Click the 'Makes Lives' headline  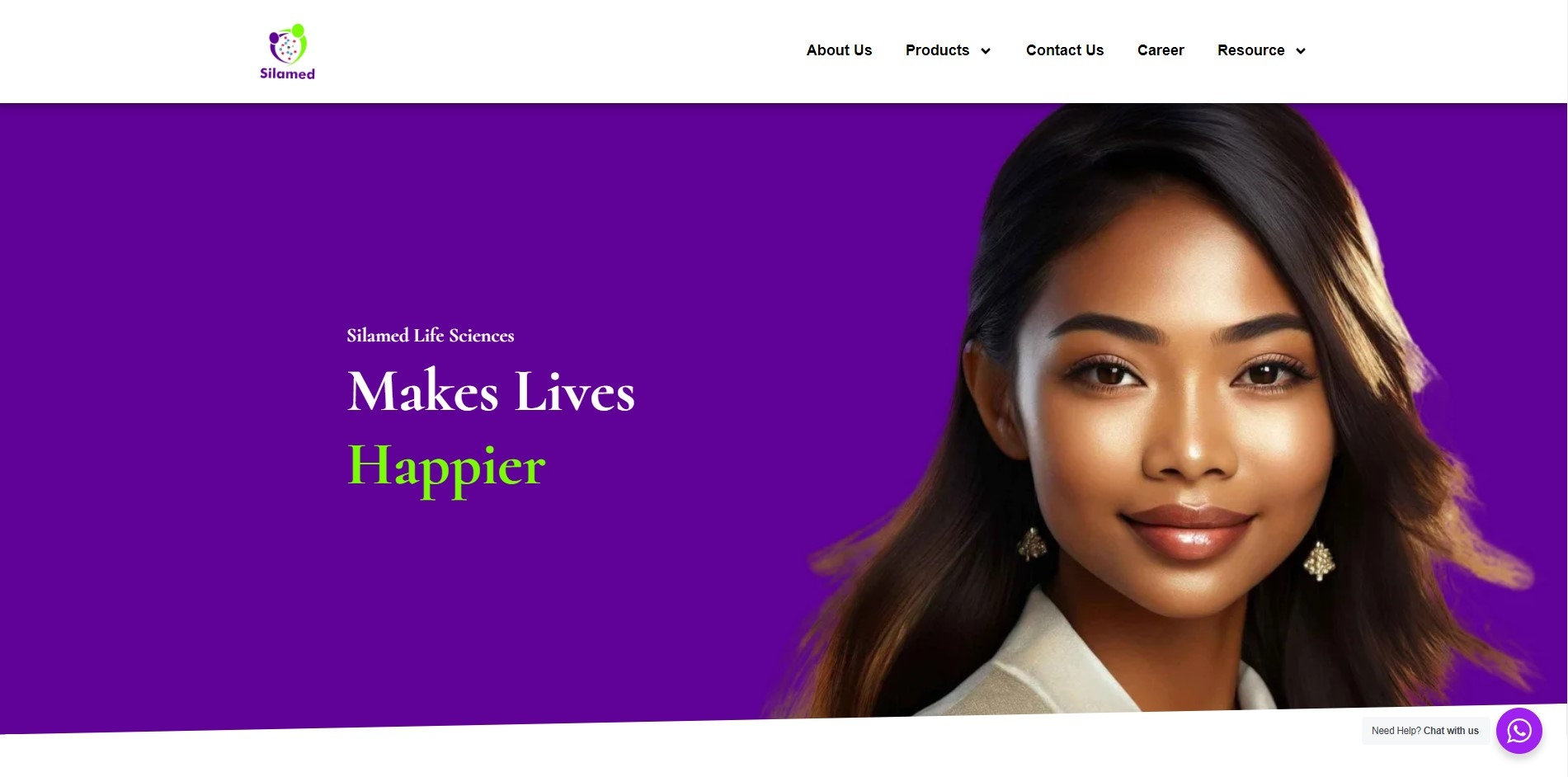[491, 391]
